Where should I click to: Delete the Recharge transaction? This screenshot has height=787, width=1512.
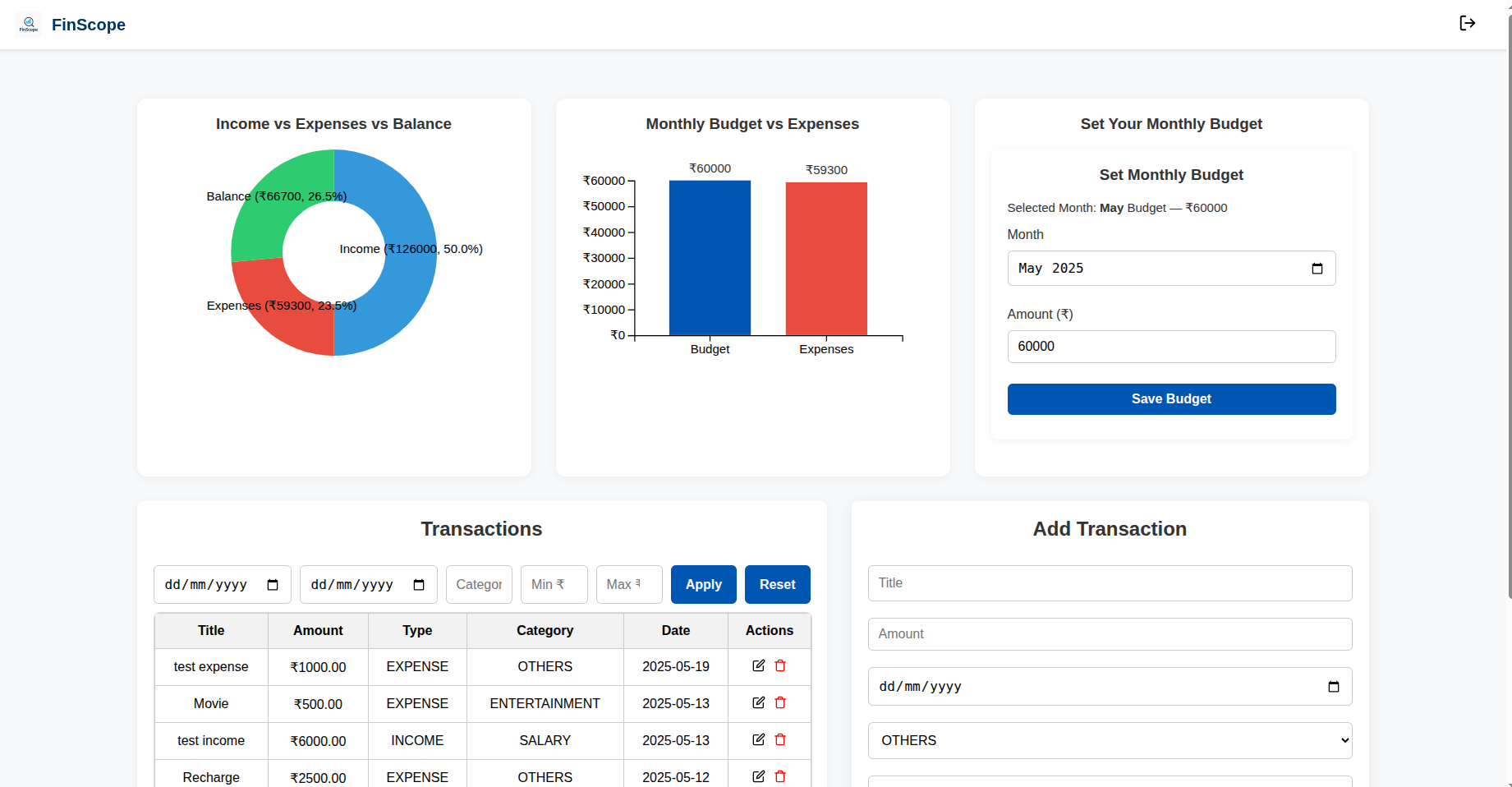(780, 776)
